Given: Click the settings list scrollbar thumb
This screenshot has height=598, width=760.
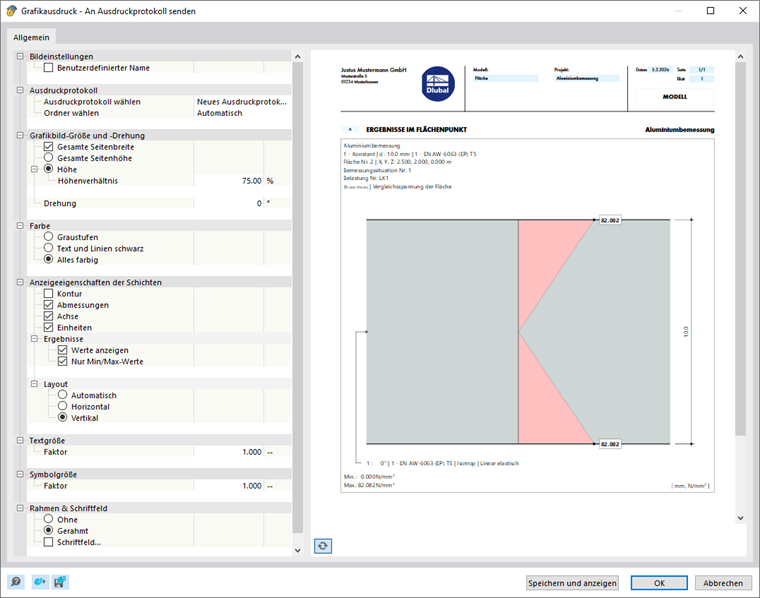Looking at the screenshot, I should 298,298.
